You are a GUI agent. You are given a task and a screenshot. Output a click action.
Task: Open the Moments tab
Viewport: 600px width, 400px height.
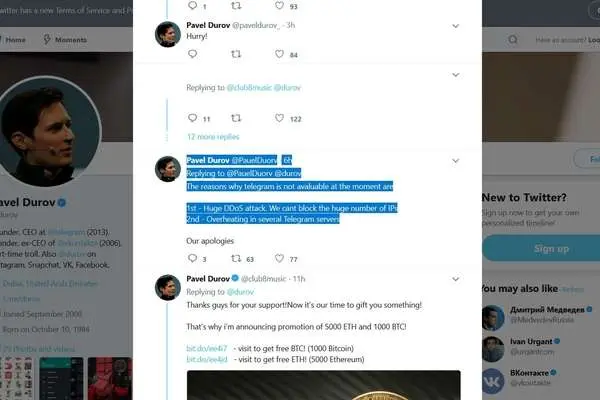(65, 39)
